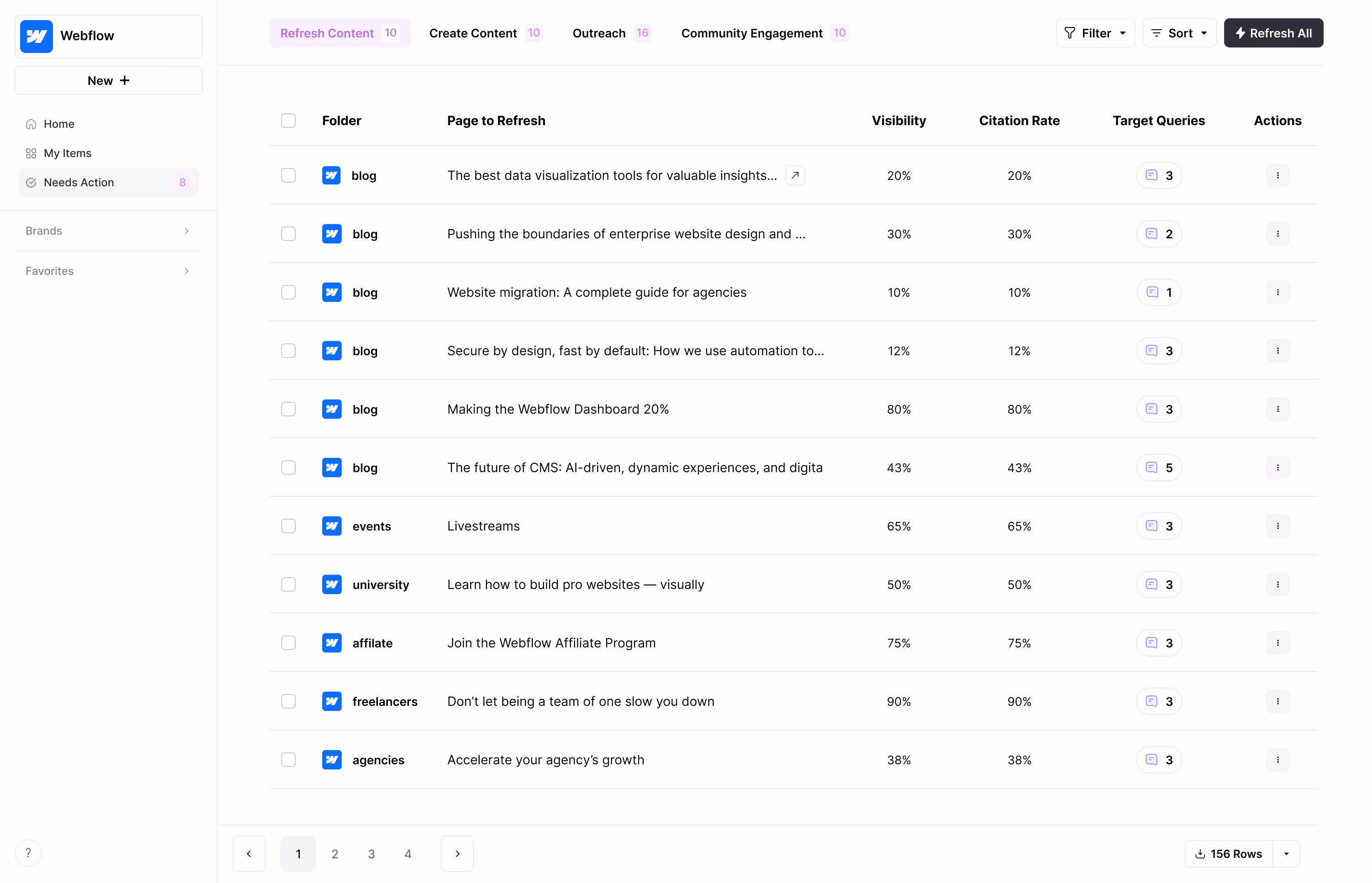Sort by Citation Rate column header

click(x=1019, y=121)
